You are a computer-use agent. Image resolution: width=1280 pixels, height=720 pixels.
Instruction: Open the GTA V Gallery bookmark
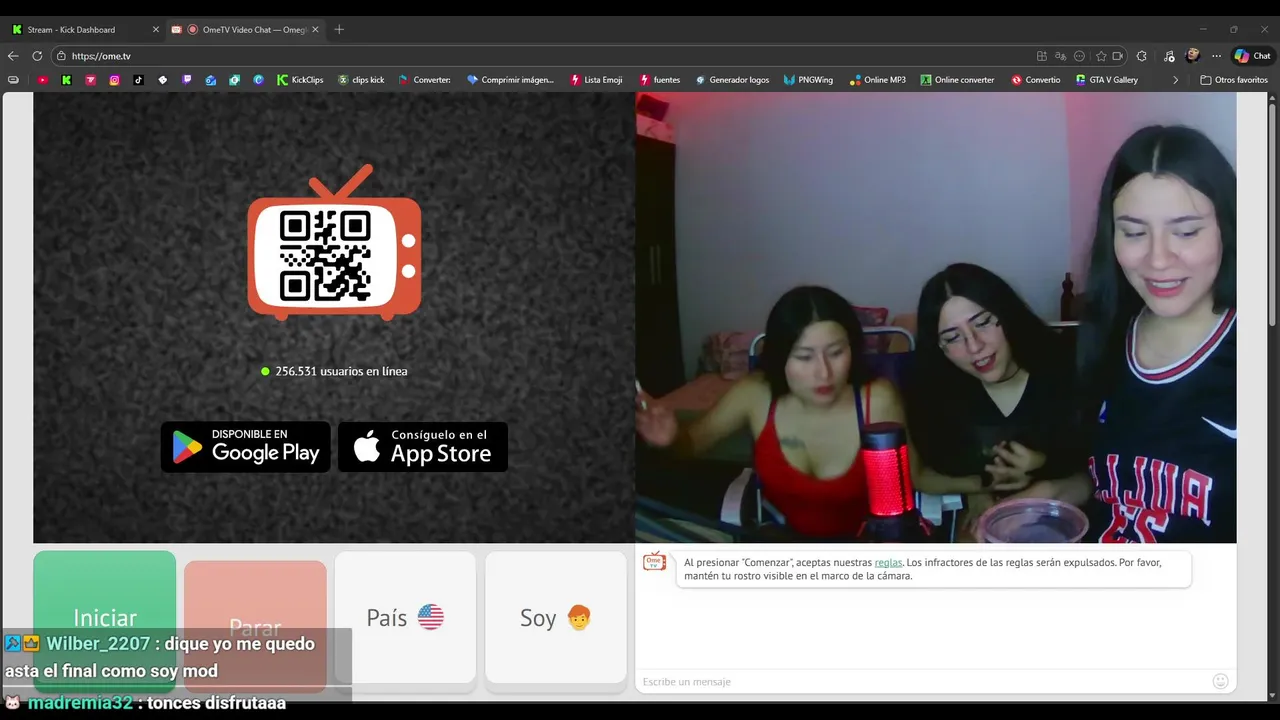click(x=1106, y=80)
